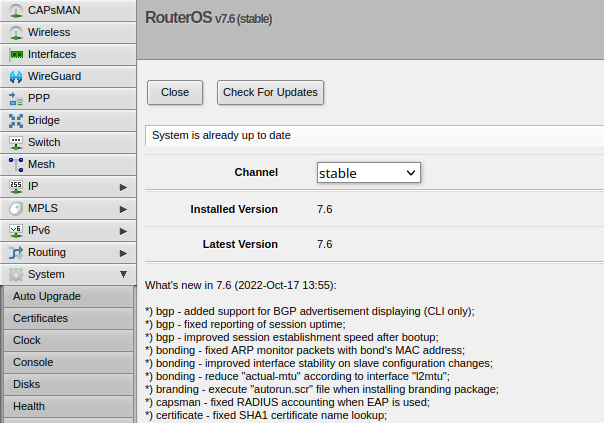Click the changelog line about BGP advertisement displaying

[x=310, y=311]
